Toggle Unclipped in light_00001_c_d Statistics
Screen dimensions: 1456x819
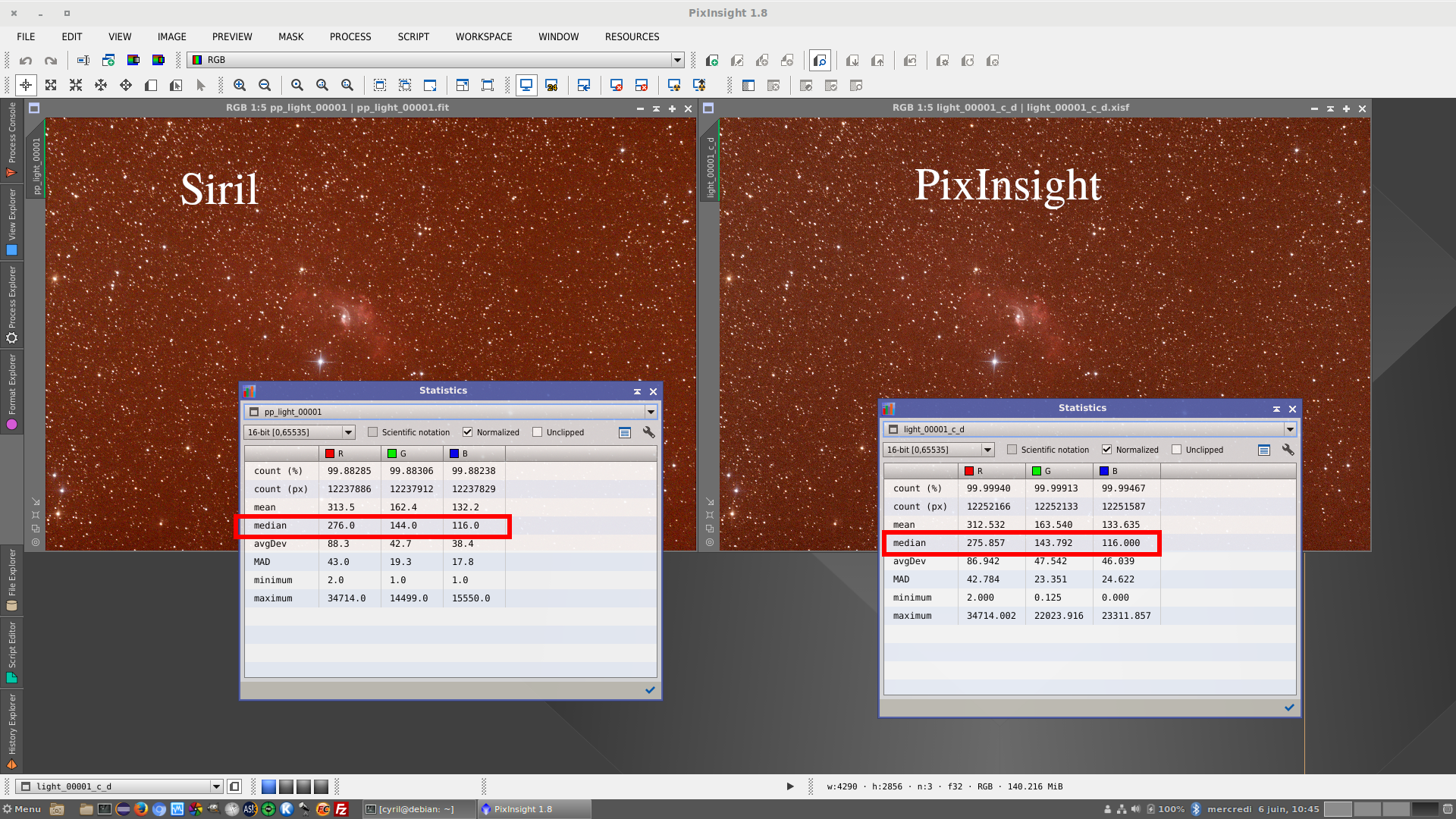click(1176, 450)
